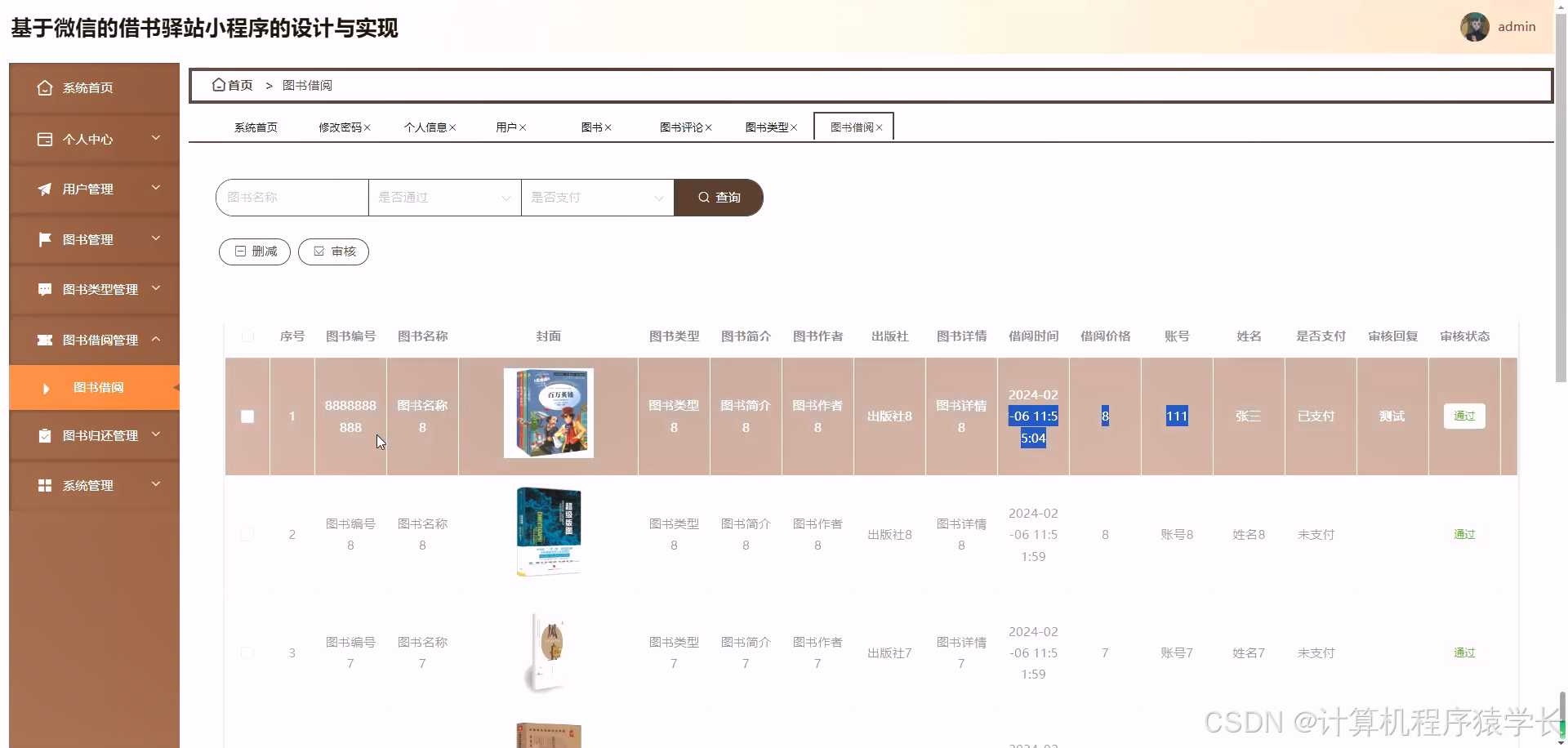The width and height of the screenshot is (1568, 748).
Task: Expand the 图书归还管理 menu chevron
Action: point(156,434)
